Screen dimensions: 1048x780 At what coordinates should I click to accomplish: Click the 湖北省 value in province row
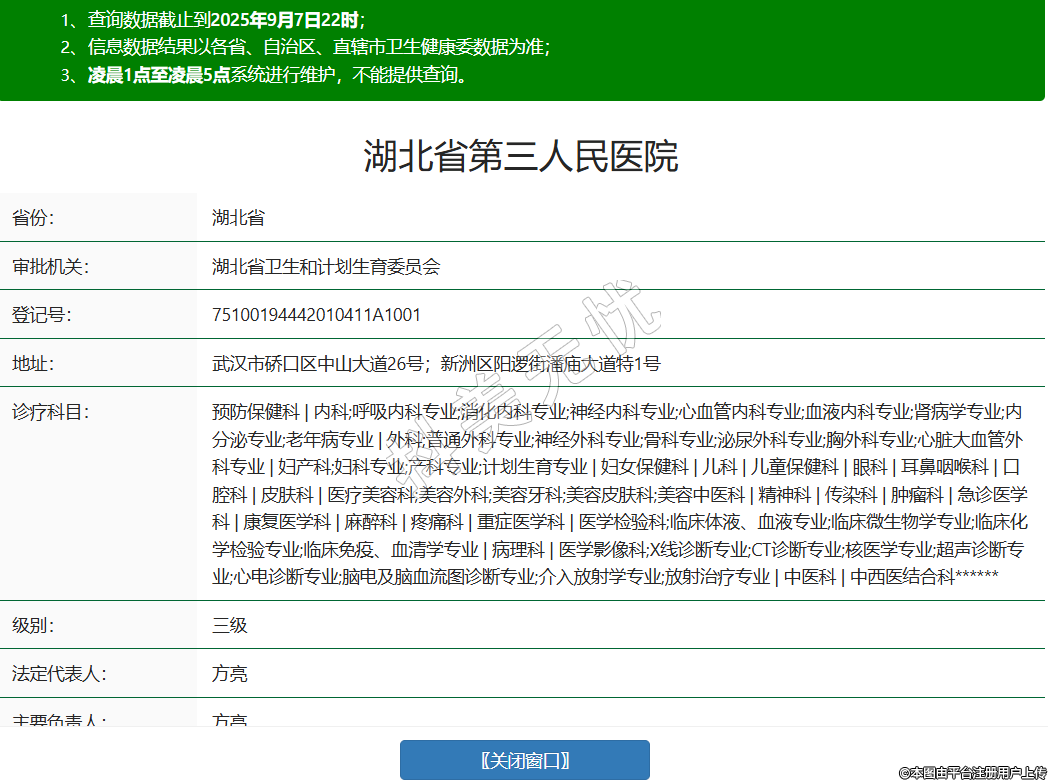click(x=238, y=218)
